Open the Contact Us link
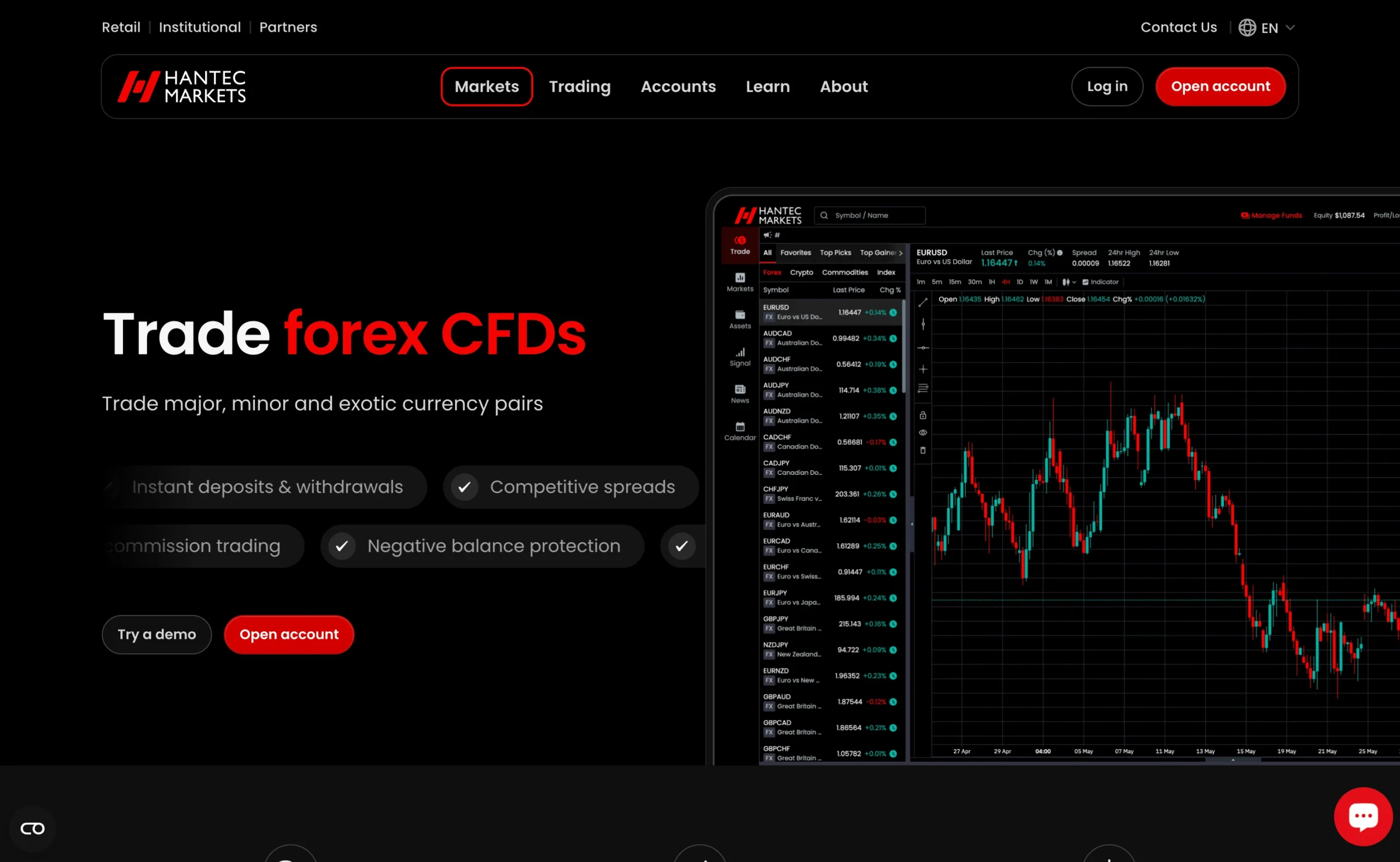The width and height of the screenshot is (1400, 862). click(1179, 27)
